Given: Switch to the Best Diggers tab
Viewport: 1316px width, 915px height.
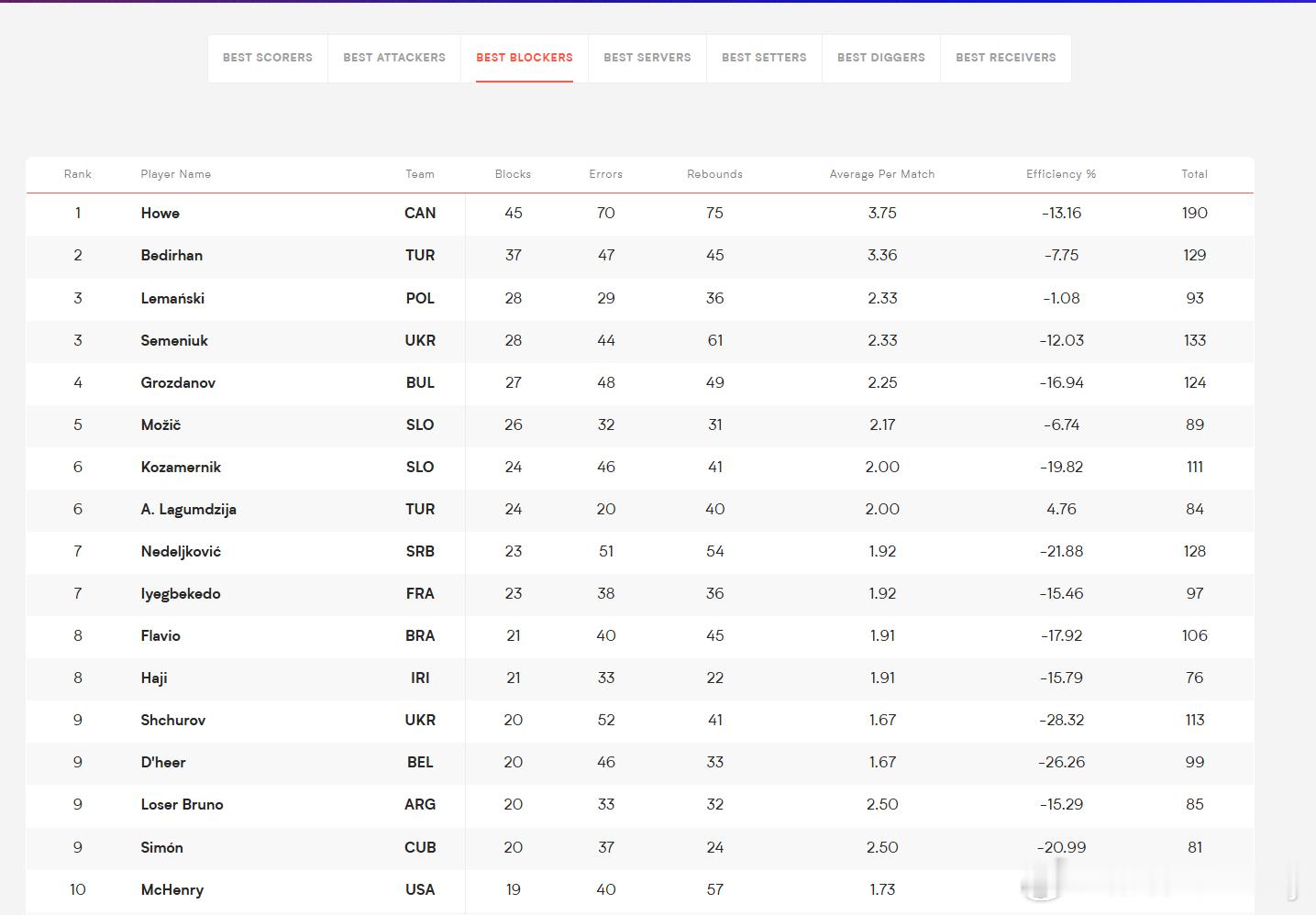Looking at the screenshot, I should coord(881,58).
